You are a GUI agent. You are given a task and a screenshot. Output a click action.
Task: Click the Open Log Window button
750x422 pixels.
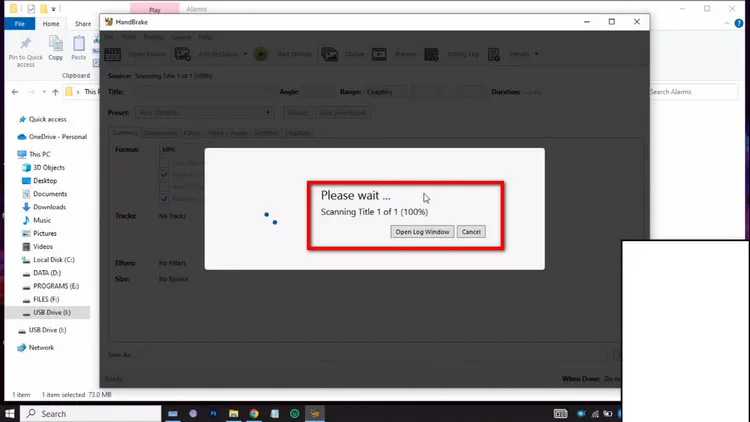click(x=422, y=232)
